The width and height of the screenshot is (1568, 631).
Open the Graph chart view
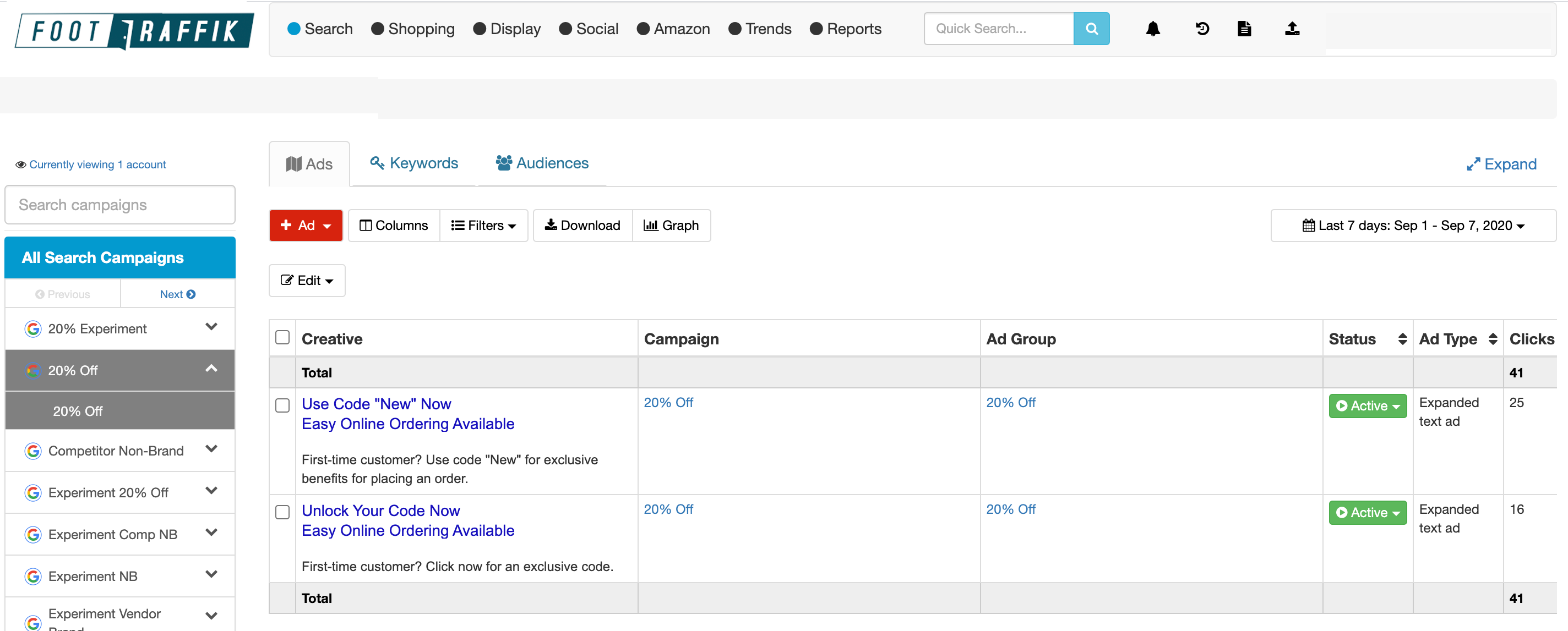[x=671, y=225]
